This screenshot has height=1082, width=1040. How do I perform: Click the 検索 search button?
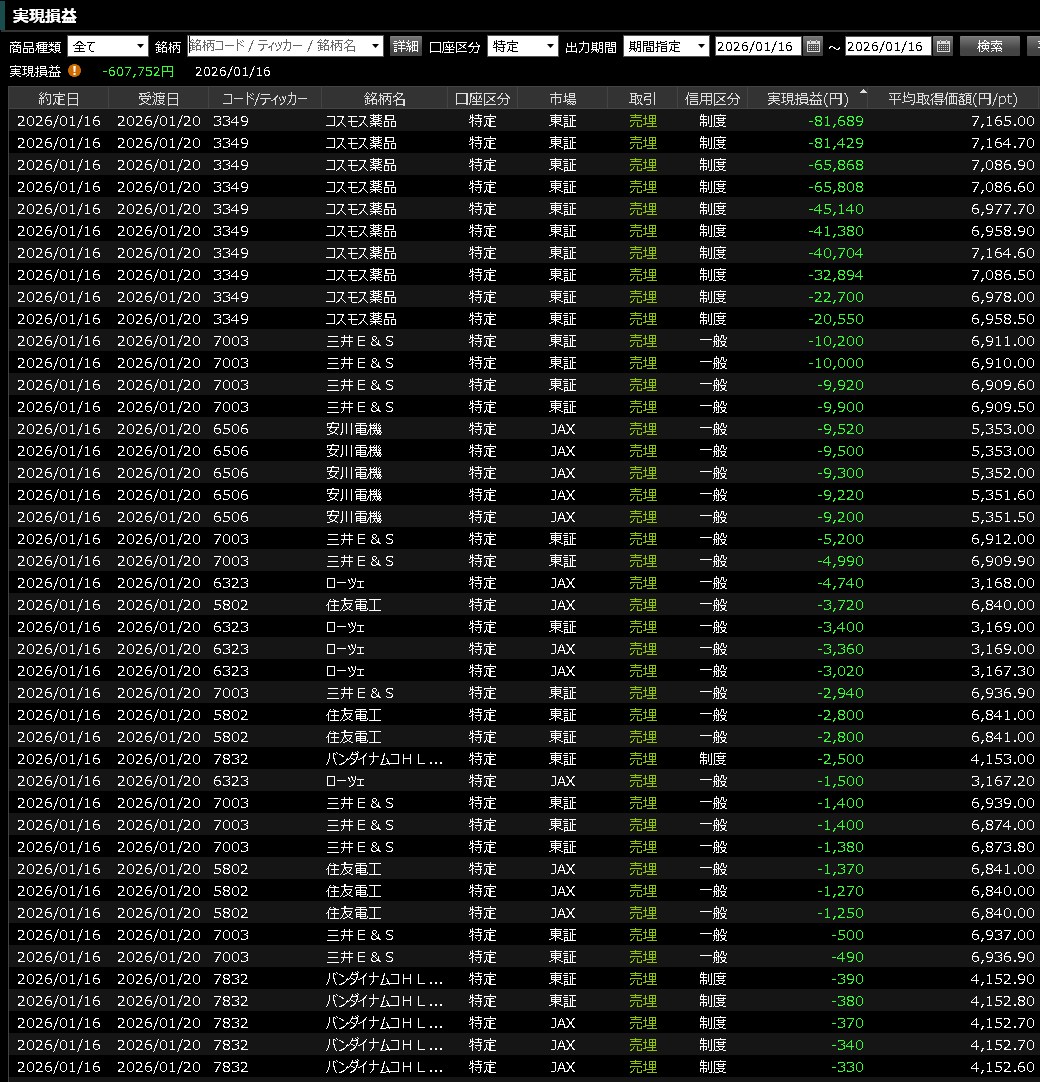click(x=989, y=46)
